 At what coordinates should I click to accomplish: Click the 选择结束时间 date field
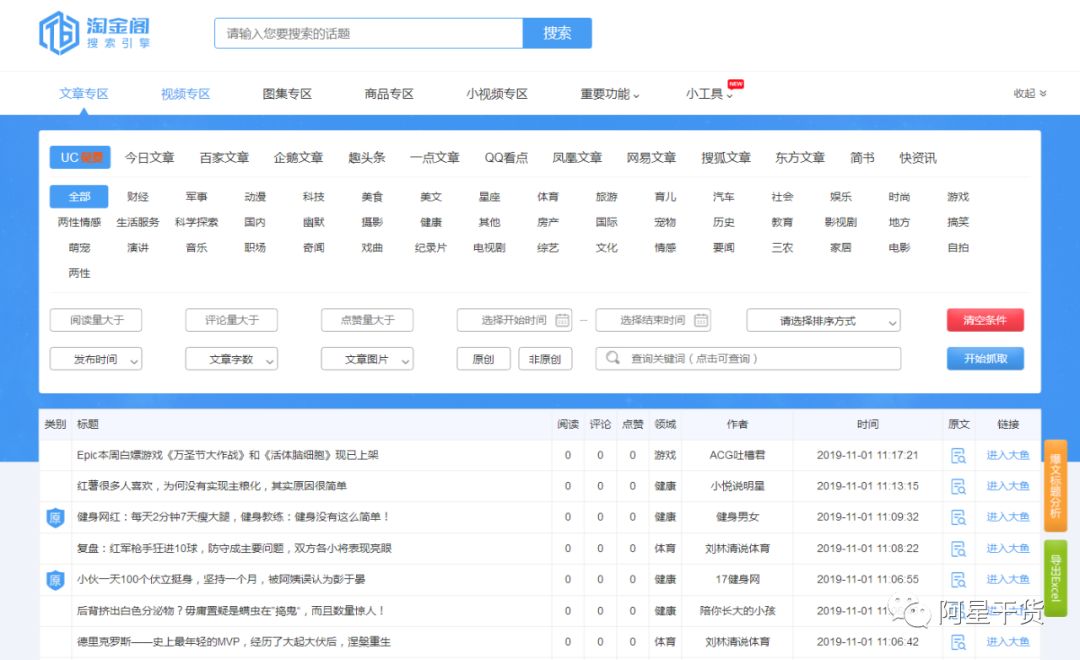pos(653,320)
